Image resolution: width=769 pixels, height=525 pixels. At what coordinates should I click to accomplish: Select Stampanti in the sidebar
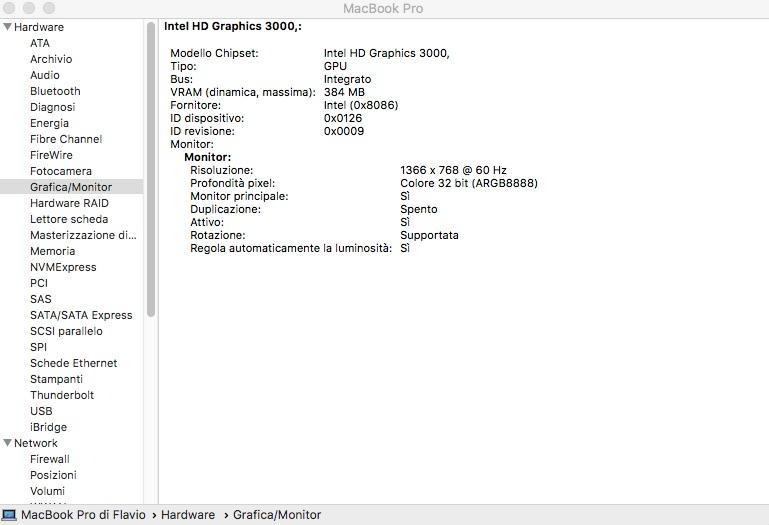[x=56, y=379]
